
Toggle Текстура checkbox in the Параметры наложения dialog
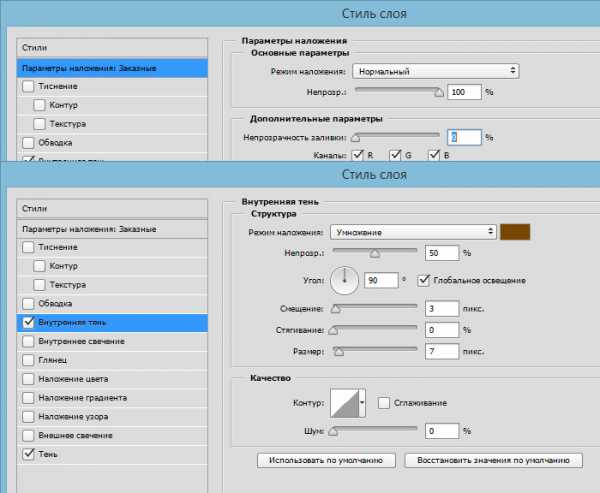tap(39, 124)
